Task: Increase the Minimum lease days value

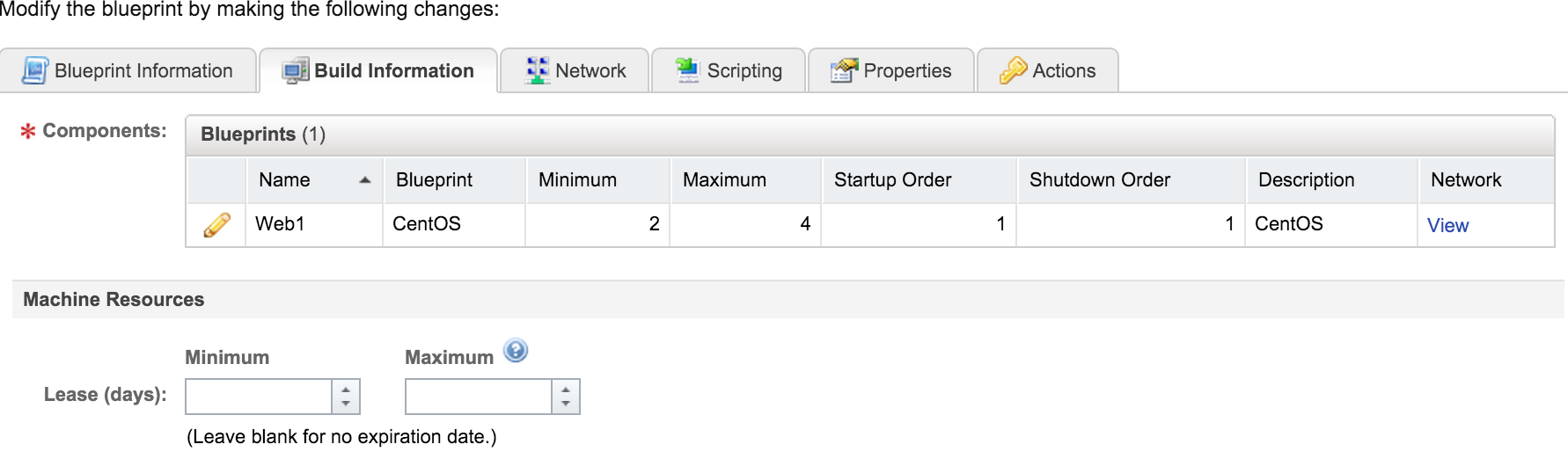Action: (346, 389)
